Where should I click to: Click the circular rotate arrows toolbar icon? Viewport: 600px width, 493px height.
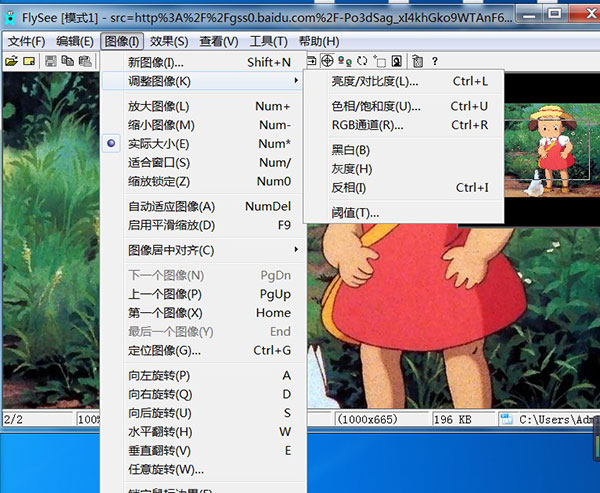361,62
